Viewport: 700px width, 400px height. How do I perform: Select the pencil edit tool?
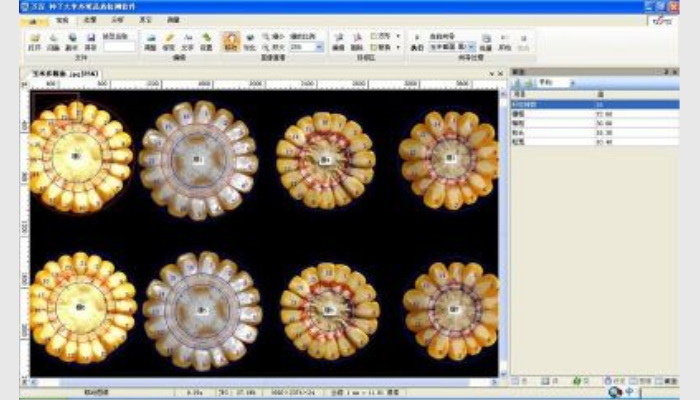(168, 39)
